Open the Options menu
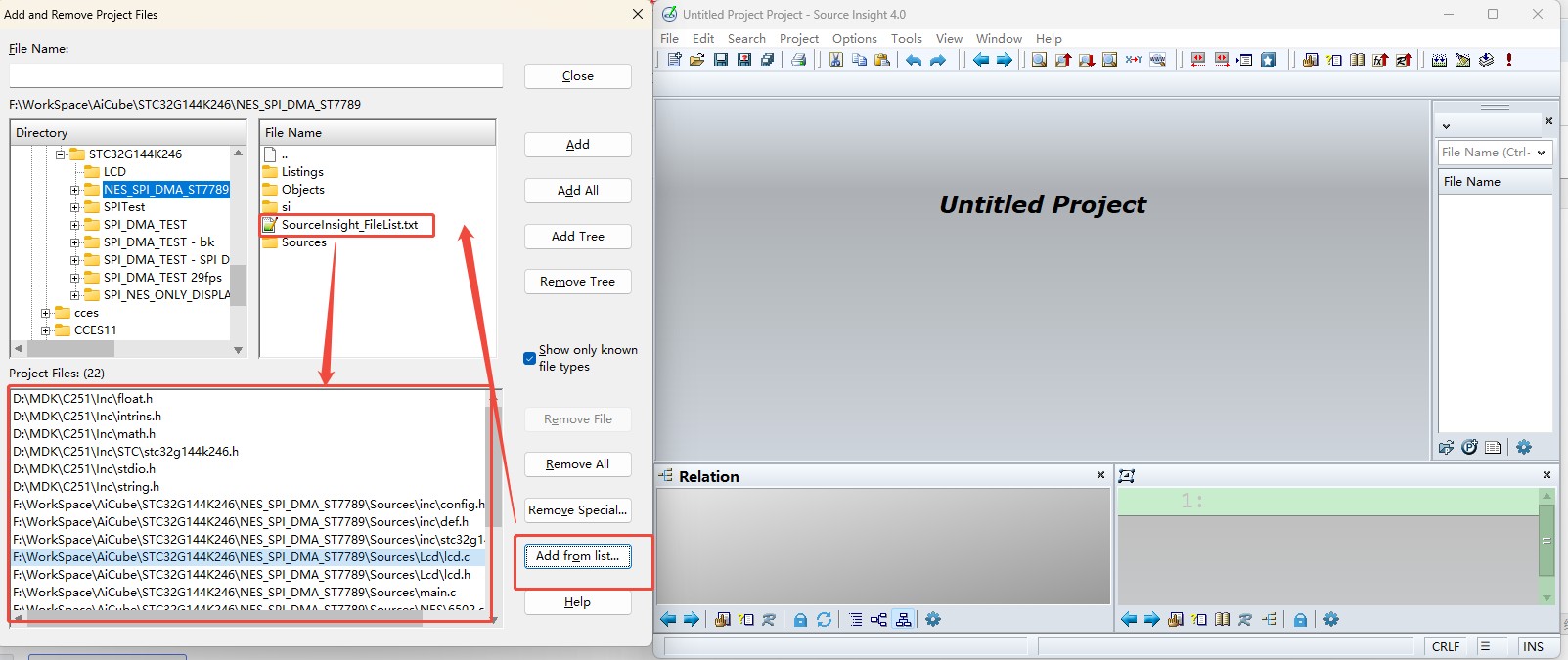The width and height of the screenshot is (1568, 660). pyautogui.click(x=855, y=38)
